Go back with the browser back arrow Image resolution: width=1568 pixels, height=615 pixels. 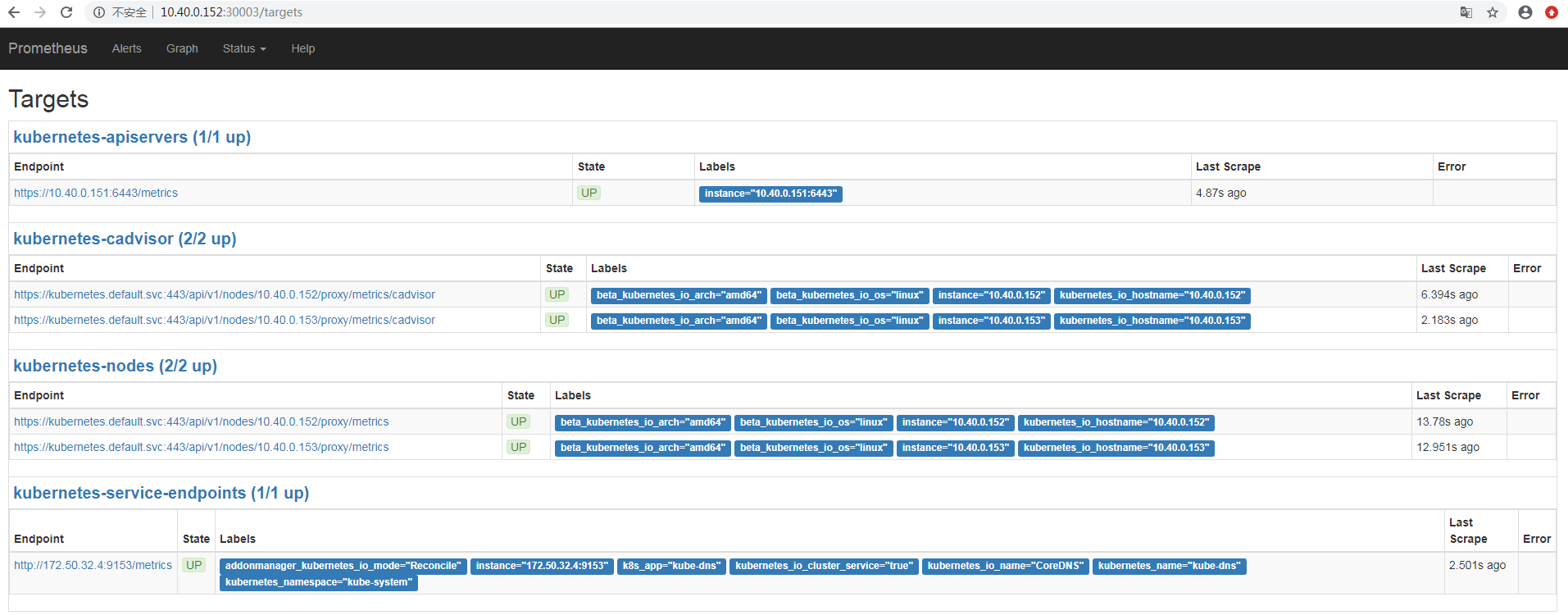(14, 12)
